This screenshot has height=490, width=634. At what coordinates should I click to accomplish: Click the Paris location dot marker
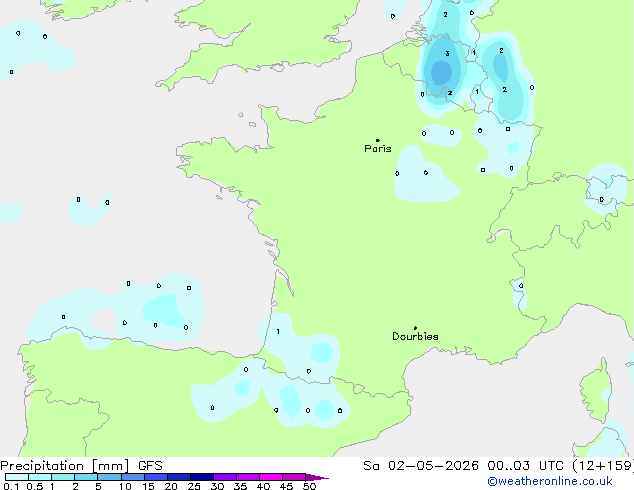(378, 140)
